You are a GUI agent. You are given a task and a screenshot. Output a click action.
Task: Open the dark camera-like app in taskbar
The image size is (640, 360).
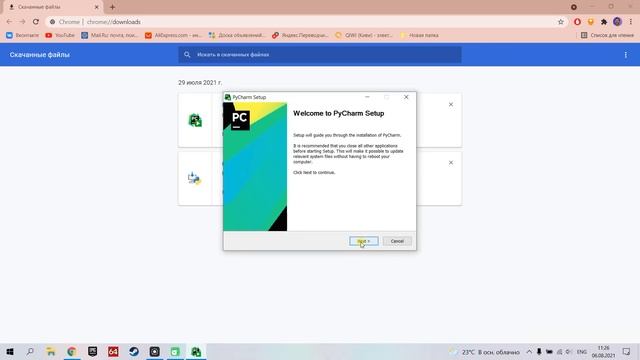coord(154,351)
